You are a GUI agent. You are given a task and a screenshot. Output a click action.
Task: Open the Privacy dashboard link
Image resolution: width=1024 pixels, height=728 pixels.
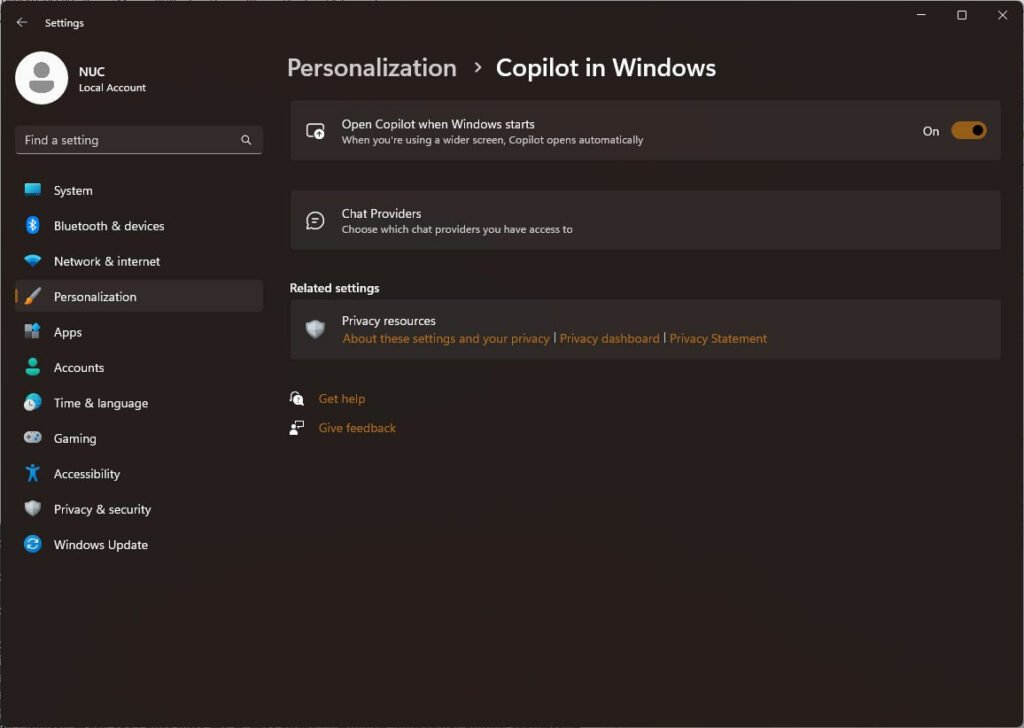click(609, 339)
